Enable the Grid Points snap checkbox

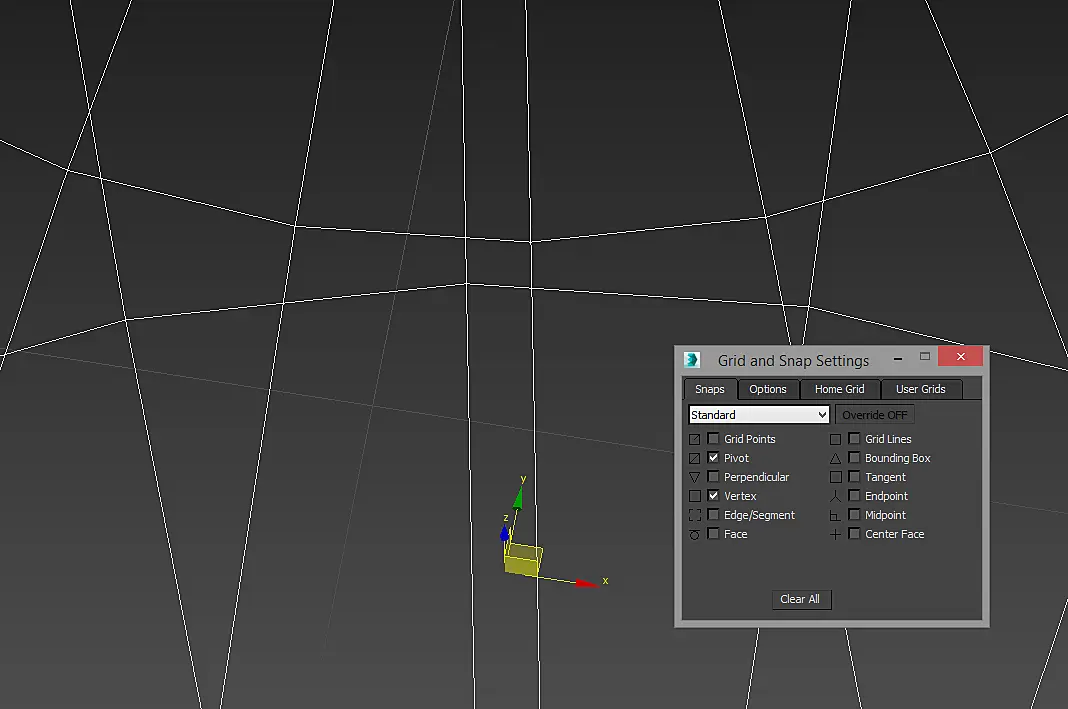click(x=713, y=439)
